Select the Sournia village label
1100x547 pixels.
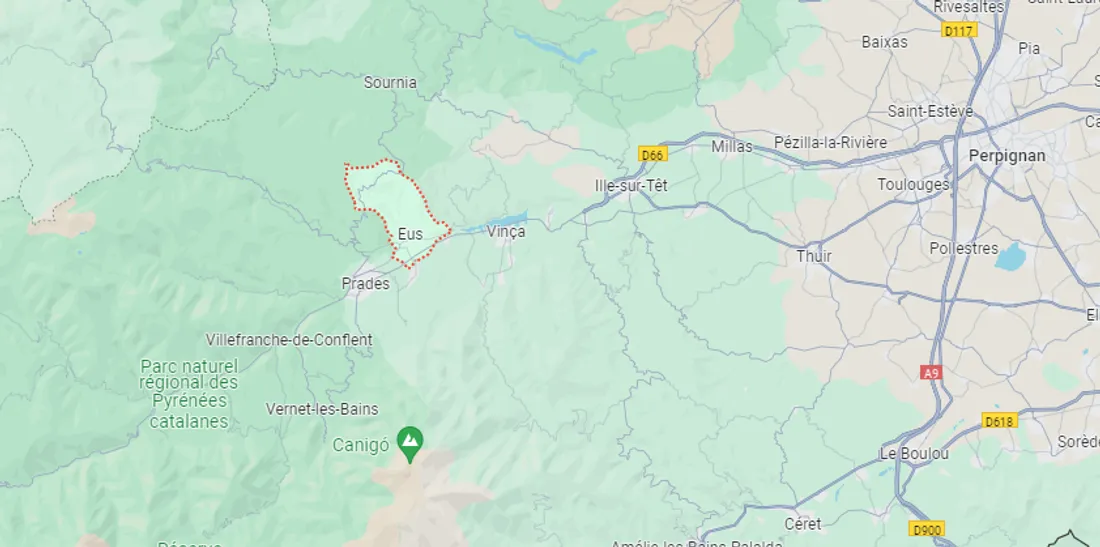tap(390, 83)
